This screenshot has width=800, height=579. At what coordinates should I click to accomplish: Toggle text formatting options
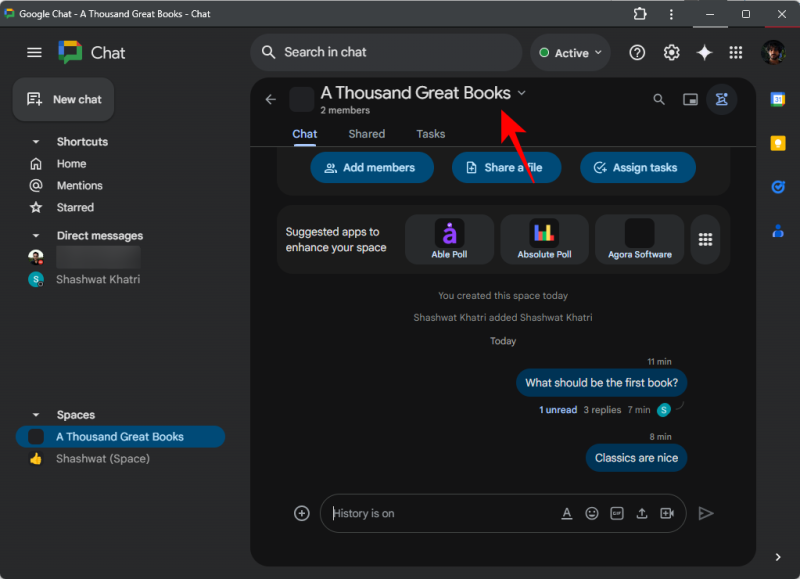coord(566,513)
